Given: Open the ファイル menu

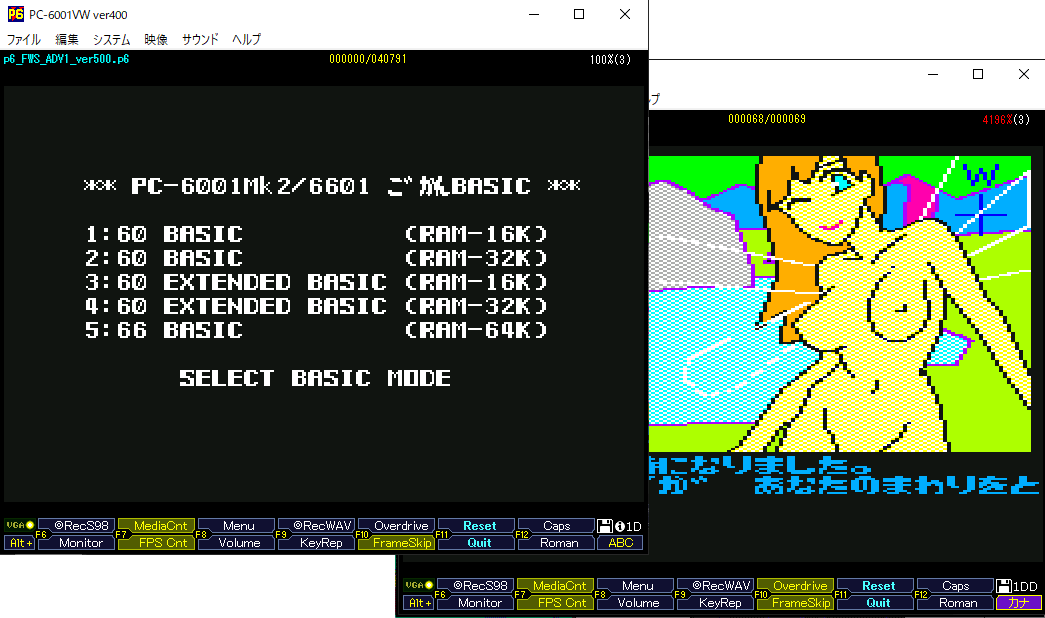Looking at the screenshot, I should click(24, 40).
